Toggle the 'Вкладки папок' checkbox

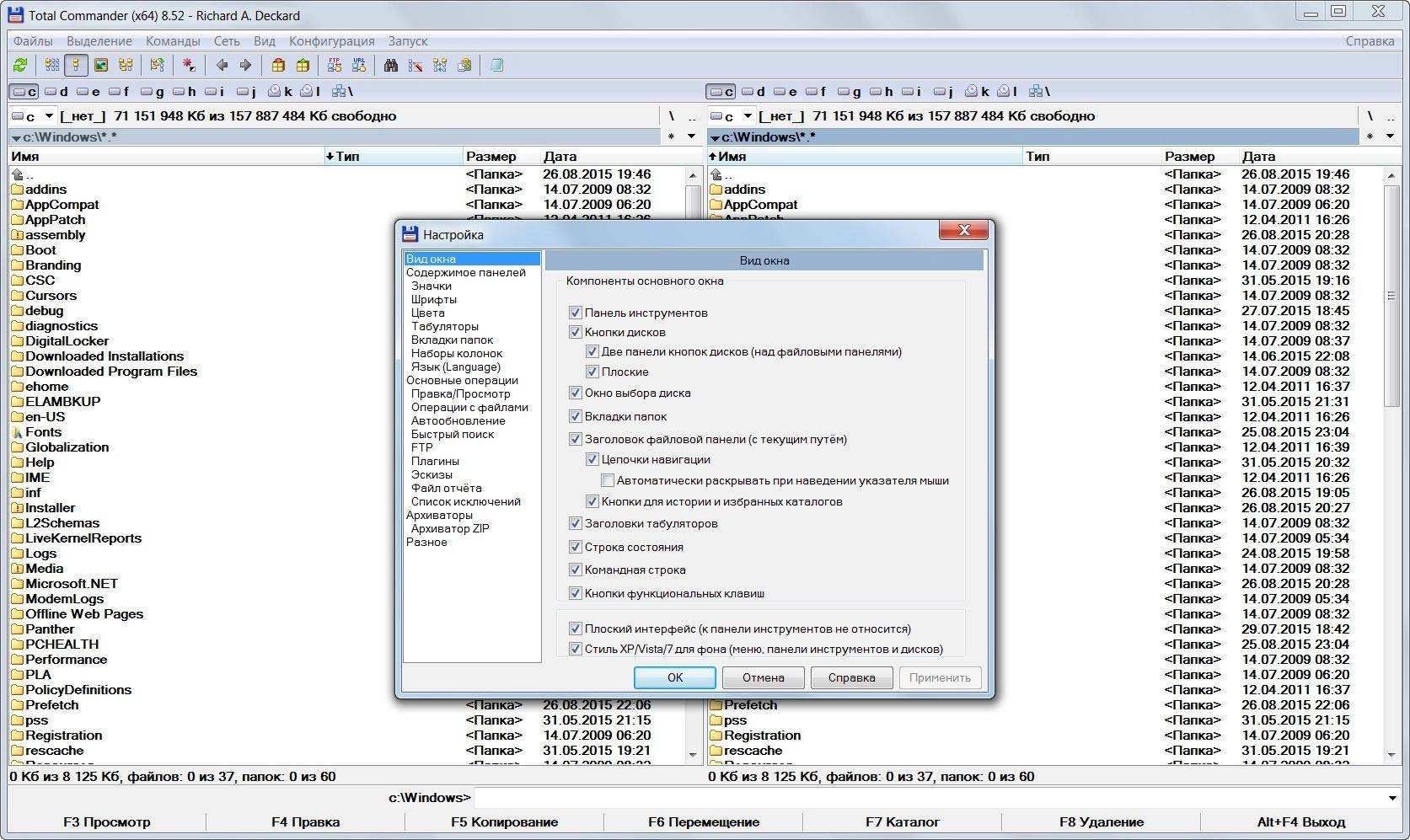pyautogui.click(x=576, y=416)
